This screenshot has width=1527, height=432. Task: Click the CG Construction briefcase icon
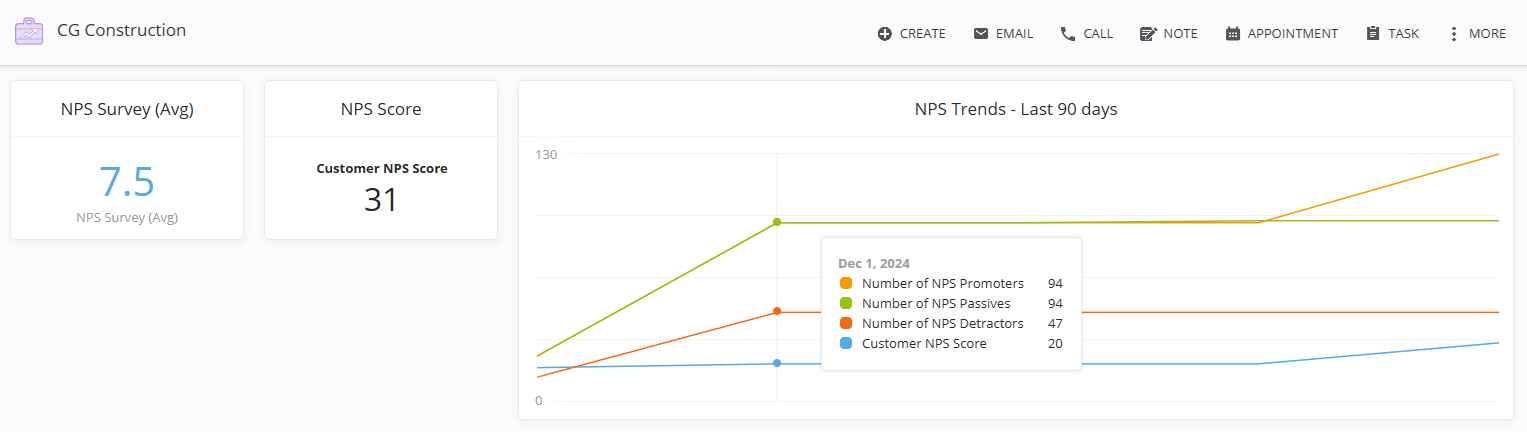click(x=29, y=31)
